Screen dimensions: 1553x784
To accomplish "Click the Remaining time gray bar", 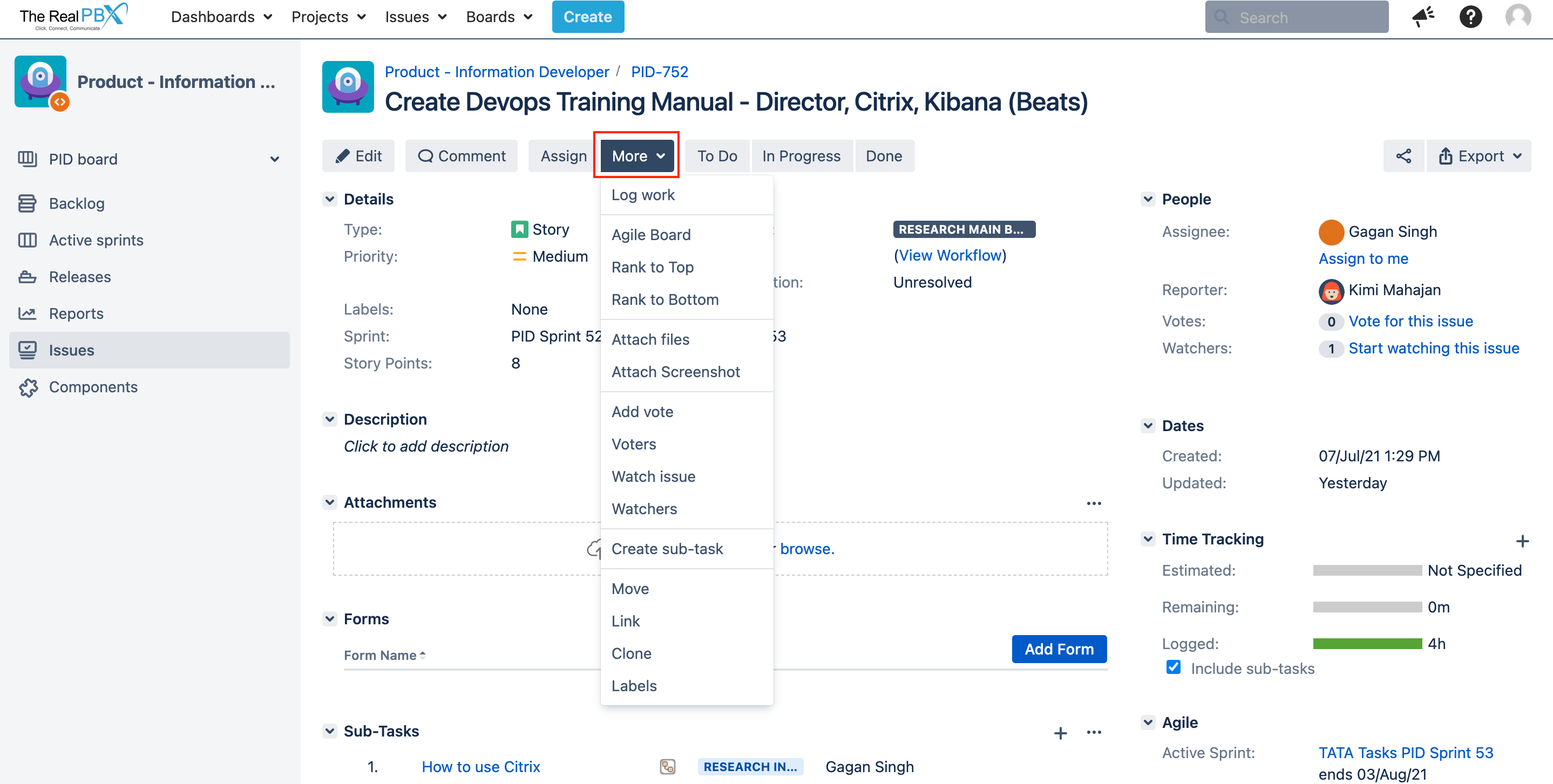I will point(1367,608).
